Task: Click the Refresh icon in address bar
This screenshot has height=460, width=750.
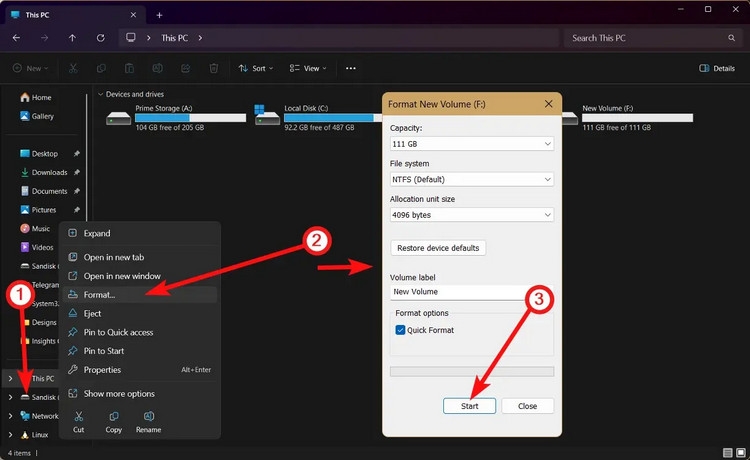Action: 100,38
